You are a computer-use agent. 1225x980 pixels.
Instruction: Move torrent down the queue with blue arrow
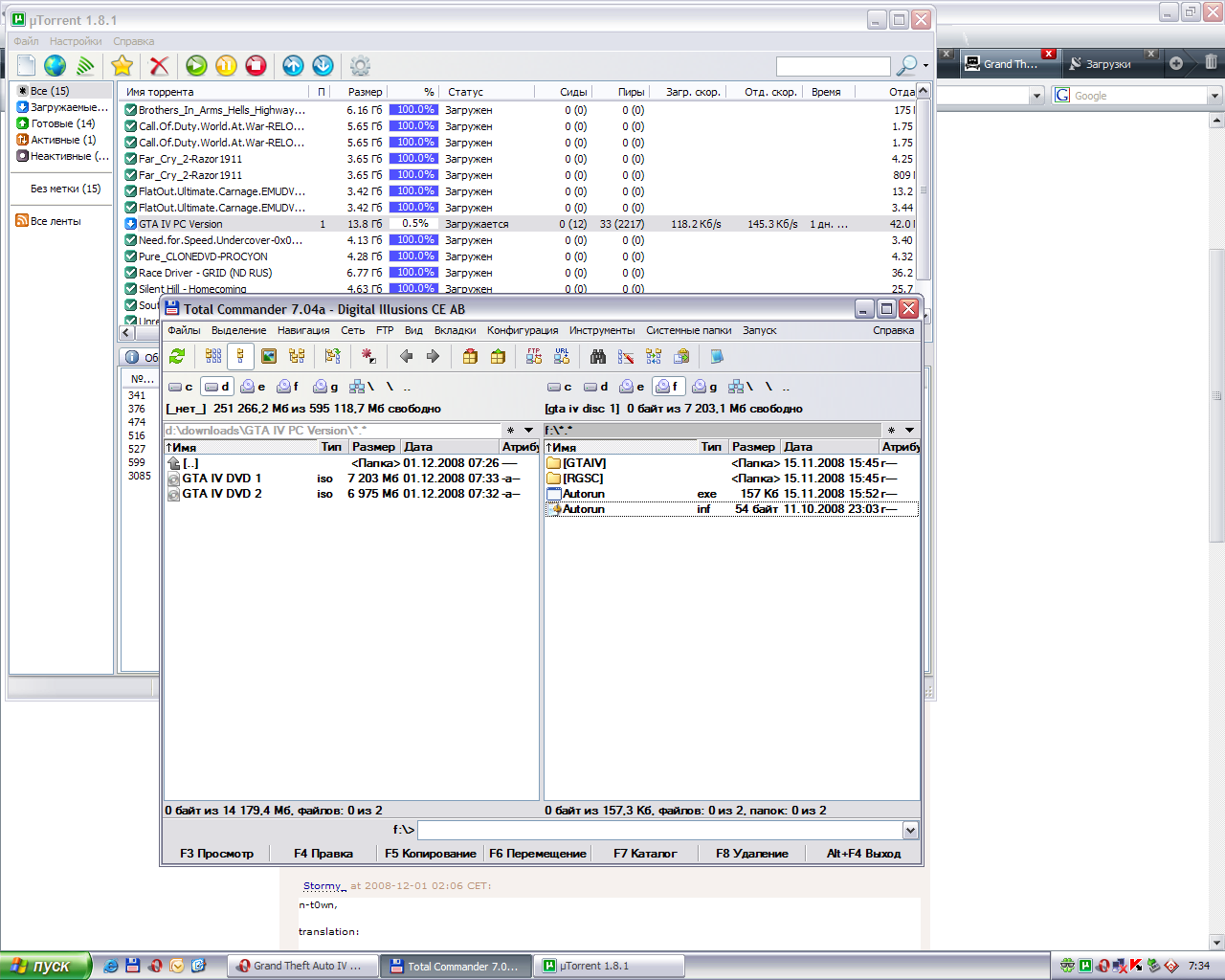[323, 65]
